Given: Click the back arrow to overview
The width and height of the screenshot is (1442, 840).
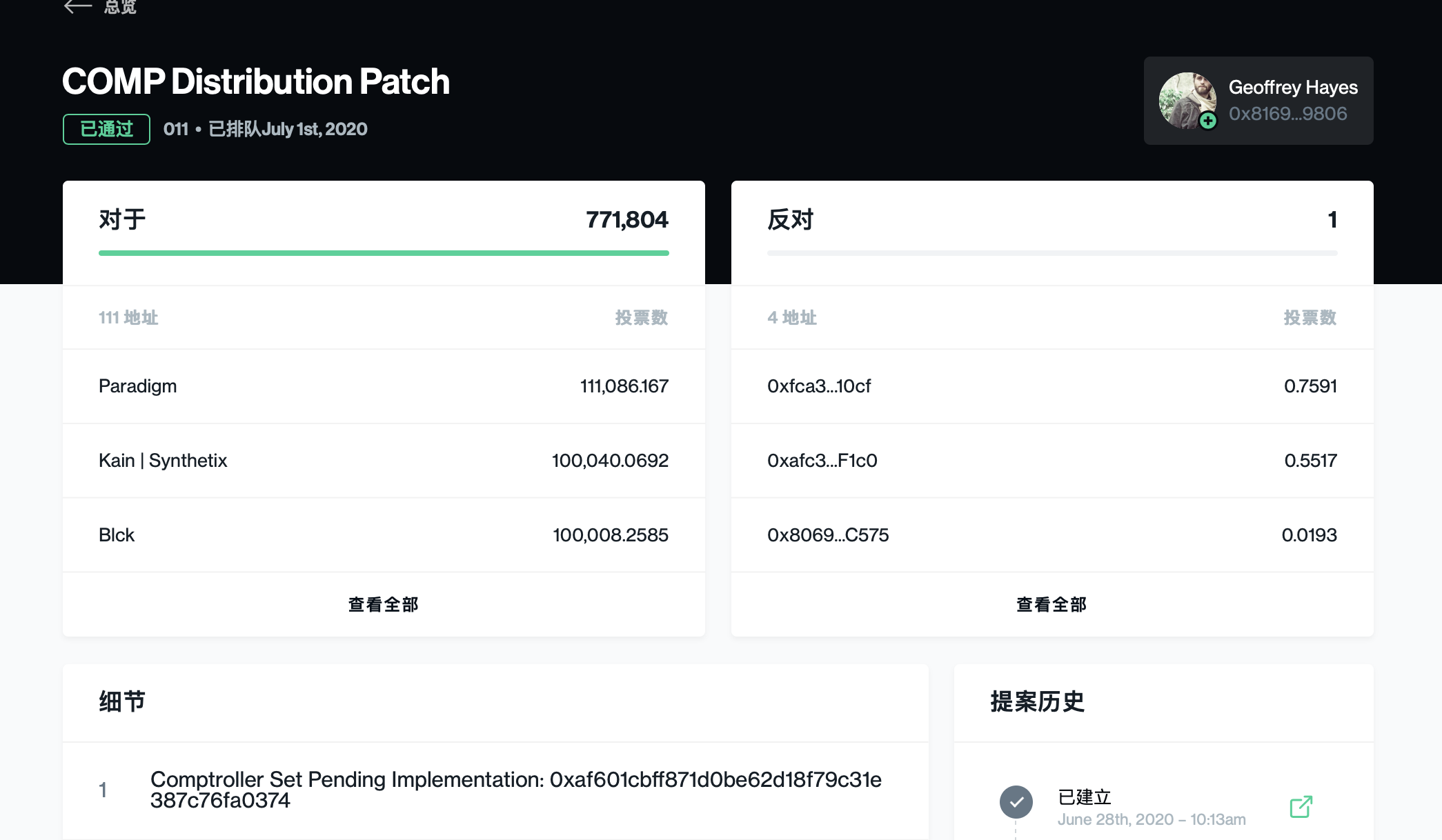Looking at the screenshot, I should [77, 7].
